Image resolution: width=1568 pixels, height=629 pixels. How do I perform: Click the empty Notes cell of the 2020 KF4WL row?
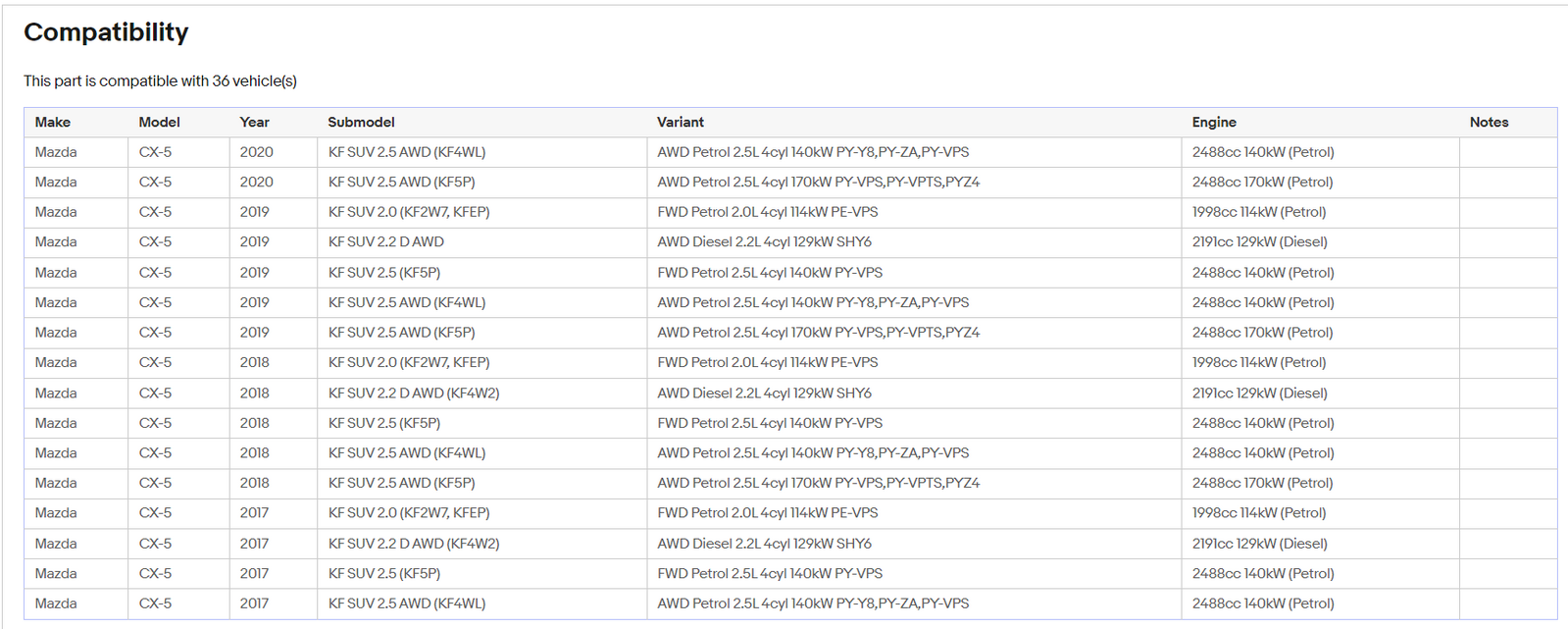coord(1508,152)
